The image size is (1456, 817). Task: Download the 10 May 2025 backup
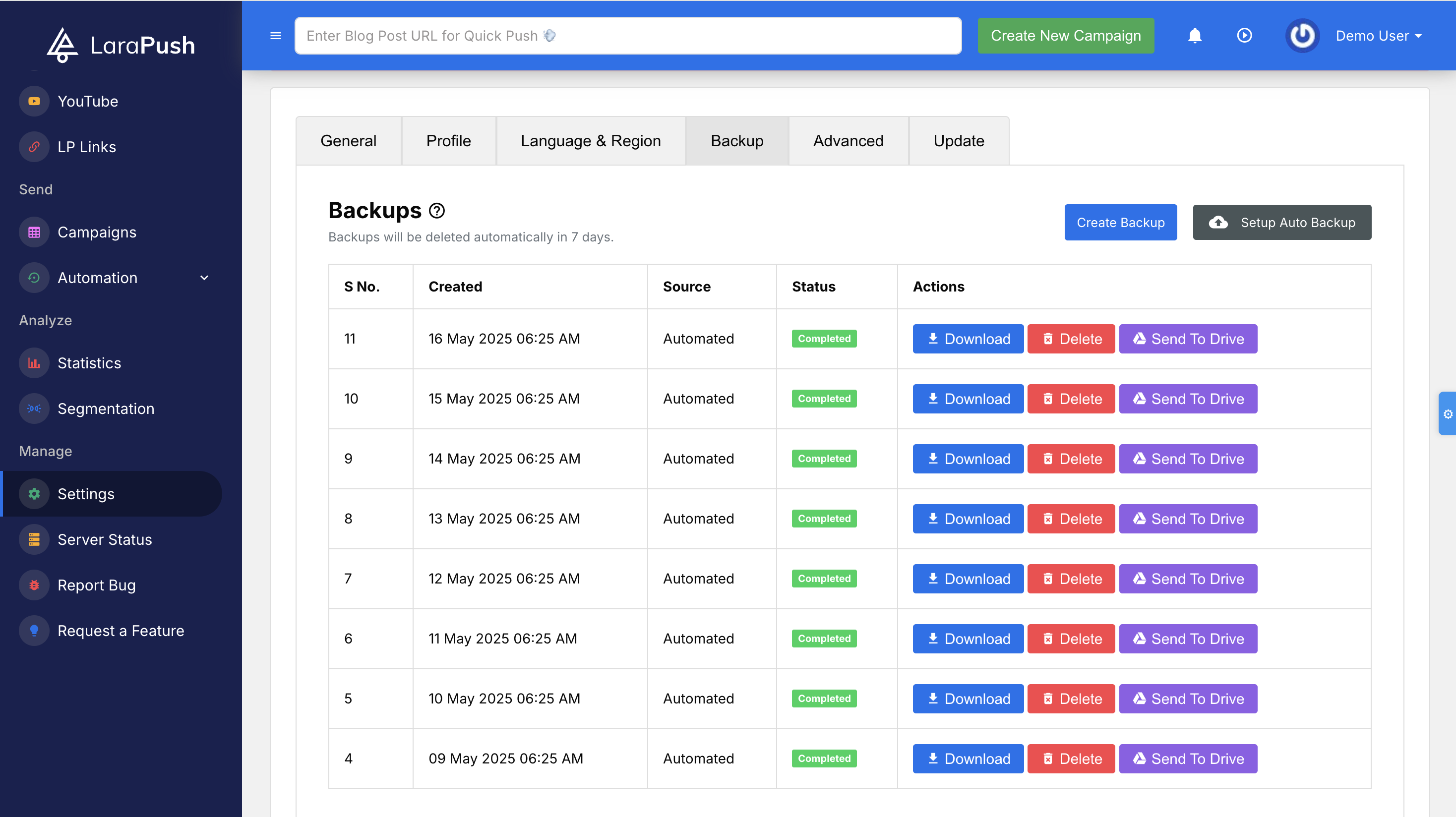click(x=968, y=699)
